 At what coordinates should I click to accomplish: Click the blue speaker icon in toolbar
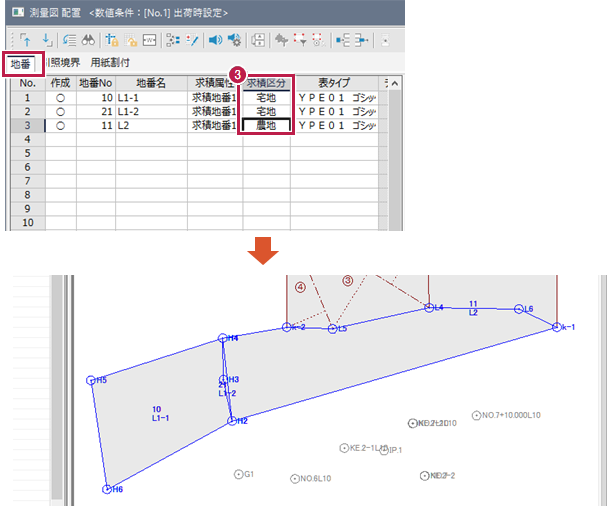click(x=214, y=41)
